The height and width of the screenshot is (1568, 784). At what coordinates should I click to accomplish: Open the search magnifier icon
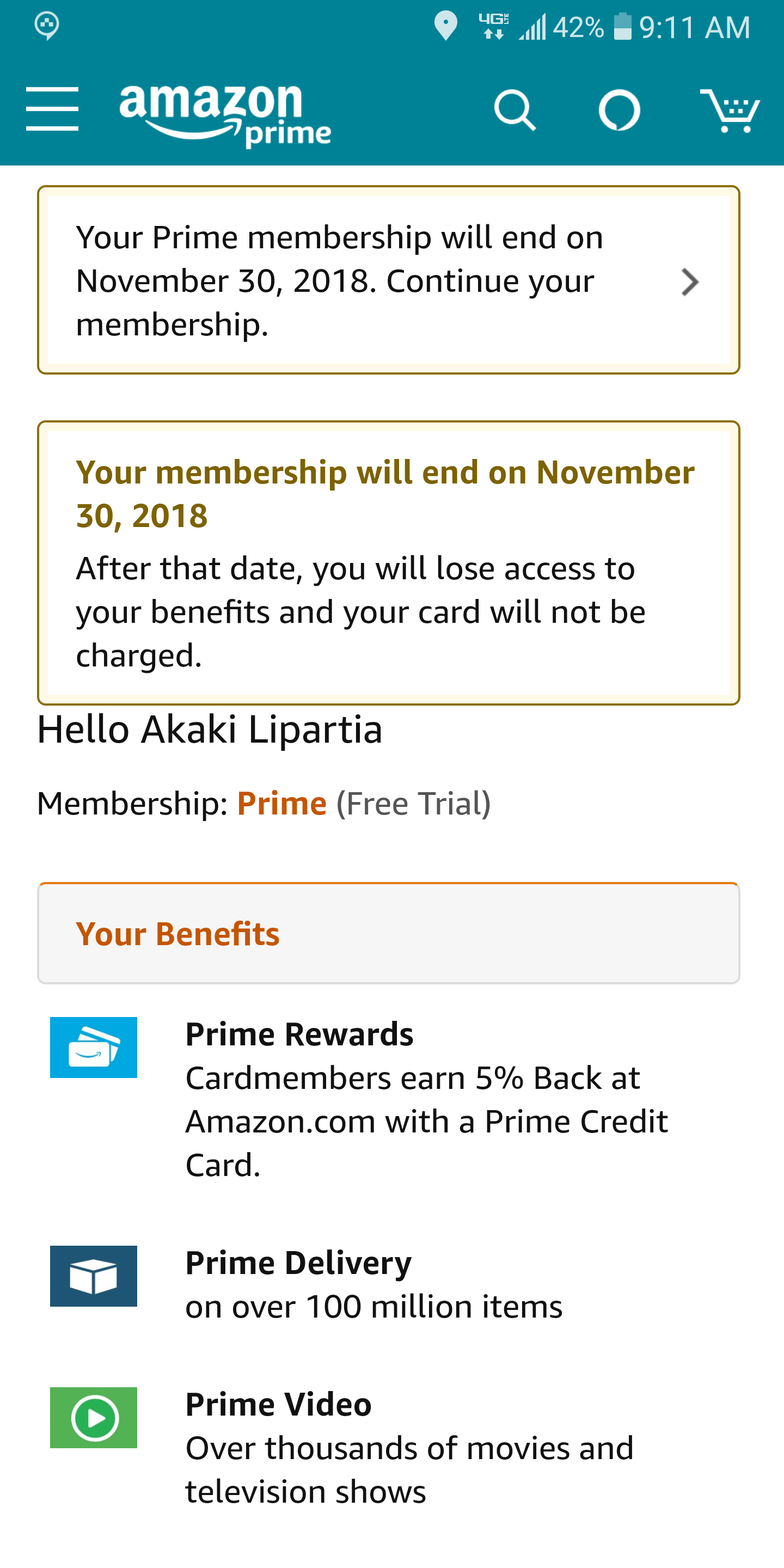pos(514,110)
